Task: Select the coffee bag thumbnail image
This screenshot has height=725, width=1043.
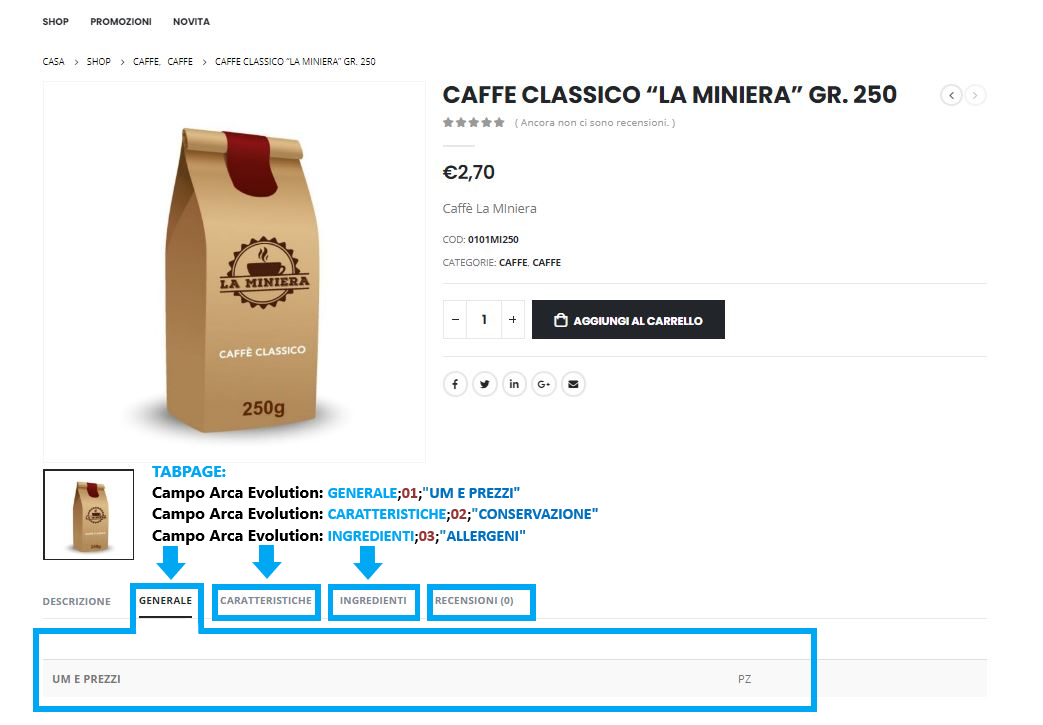Action: click(x=88, y=514)
